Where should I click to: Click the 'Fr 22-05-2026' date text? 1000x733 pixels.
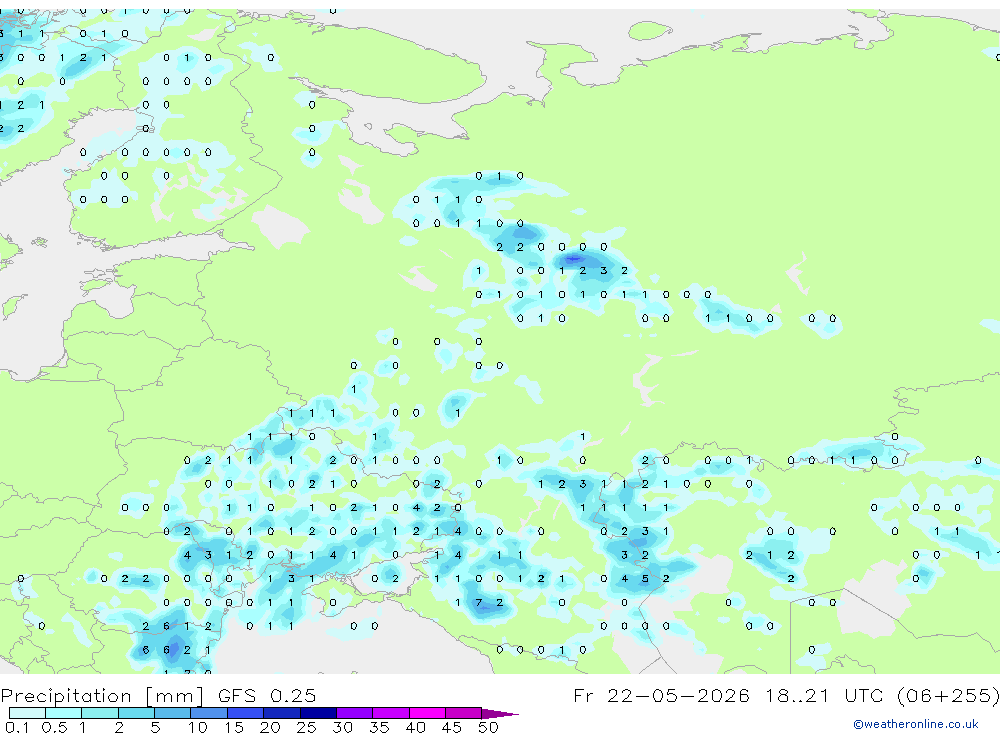(661, 695)
